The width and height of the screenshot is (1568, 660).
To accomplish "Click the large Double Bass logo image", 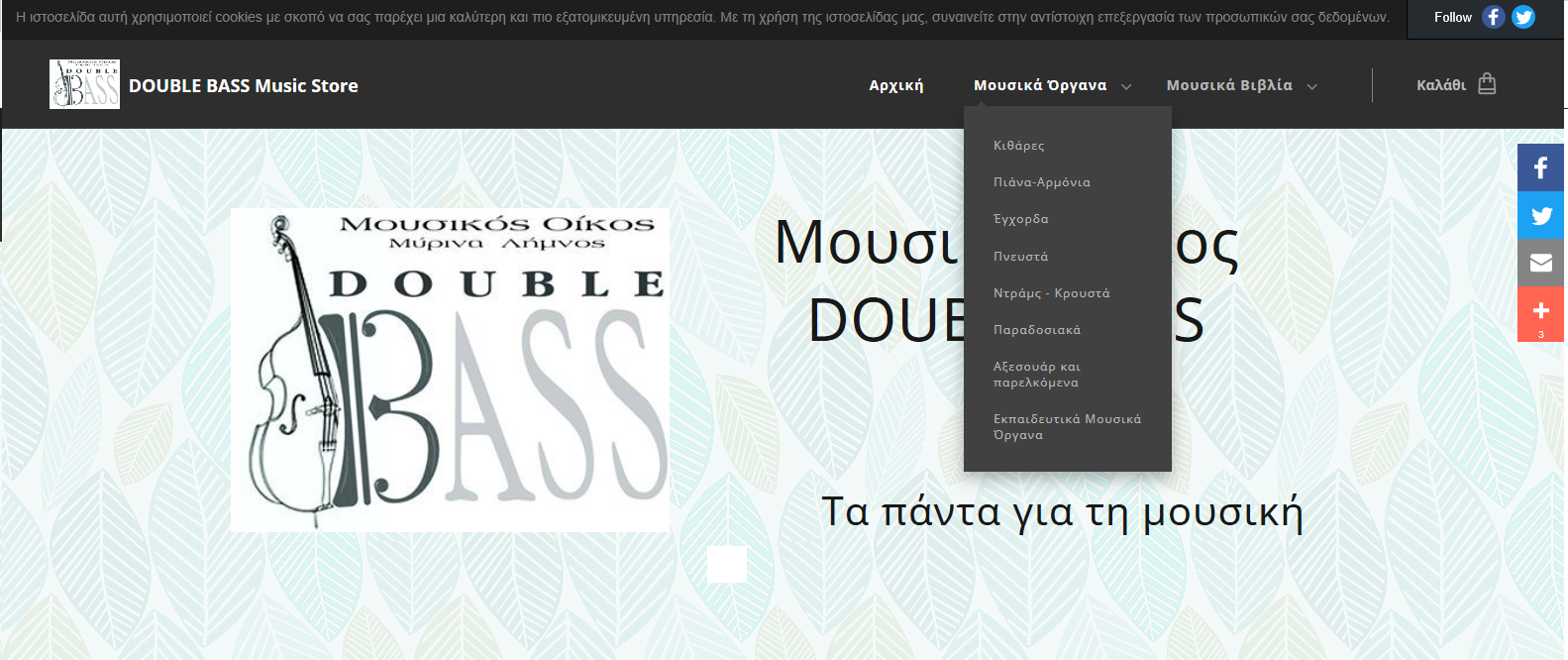I will click(450, 370).
